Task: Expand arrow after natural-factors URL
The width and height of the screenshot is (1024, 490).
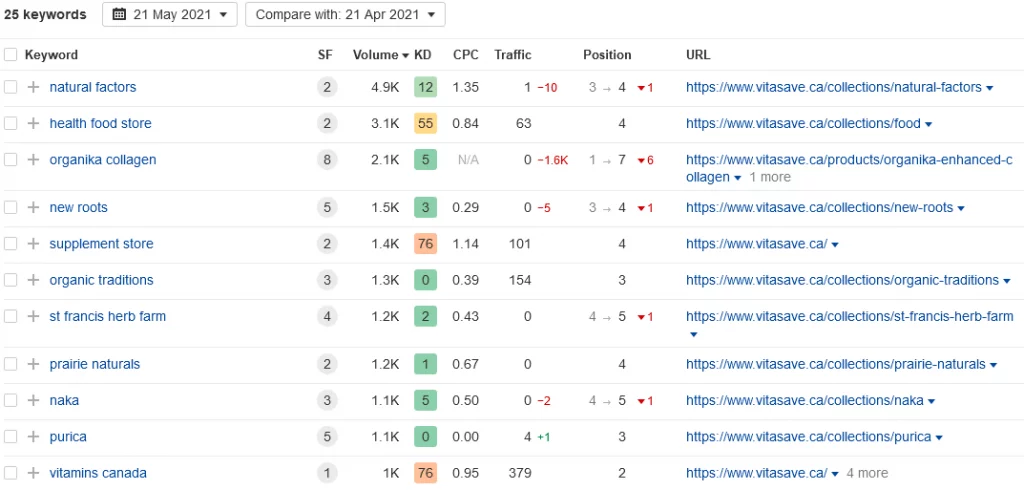Action: click(990, 88)
